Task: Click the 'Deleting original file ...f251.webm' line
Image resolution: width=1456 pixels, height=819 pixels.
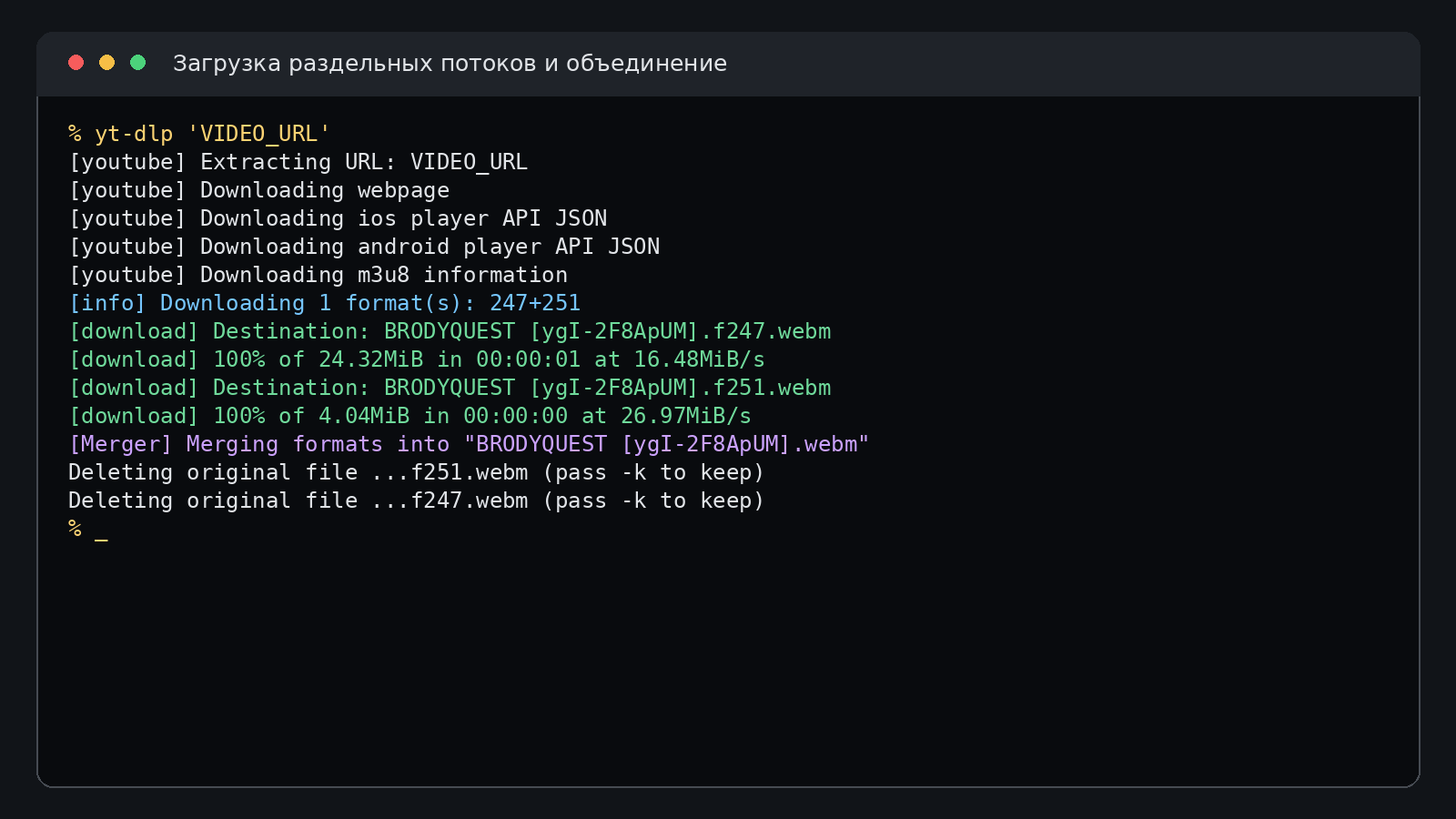Action: (417, 472)
